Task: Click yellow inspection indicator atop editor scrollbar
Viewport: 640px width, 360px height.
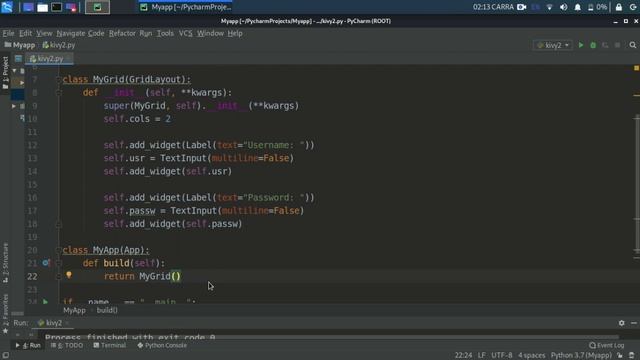Action: (x=636, y=68)
